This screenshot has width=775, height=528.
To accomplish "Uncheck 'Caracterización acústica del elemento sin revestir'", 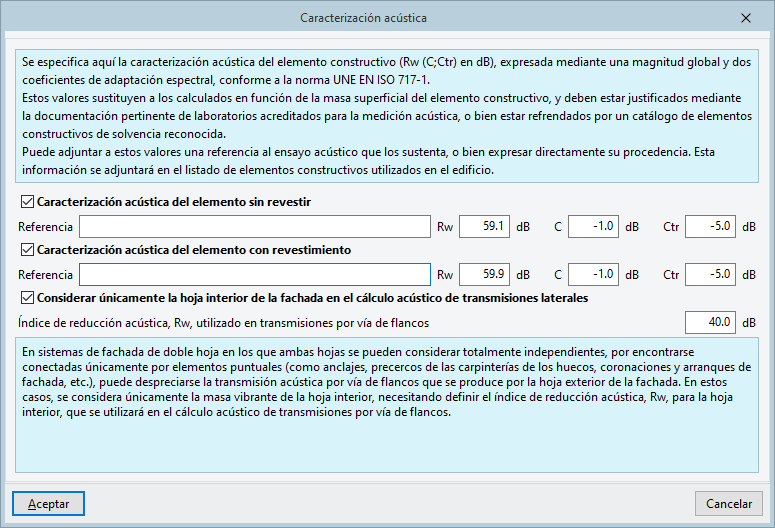I will [27, 202].
